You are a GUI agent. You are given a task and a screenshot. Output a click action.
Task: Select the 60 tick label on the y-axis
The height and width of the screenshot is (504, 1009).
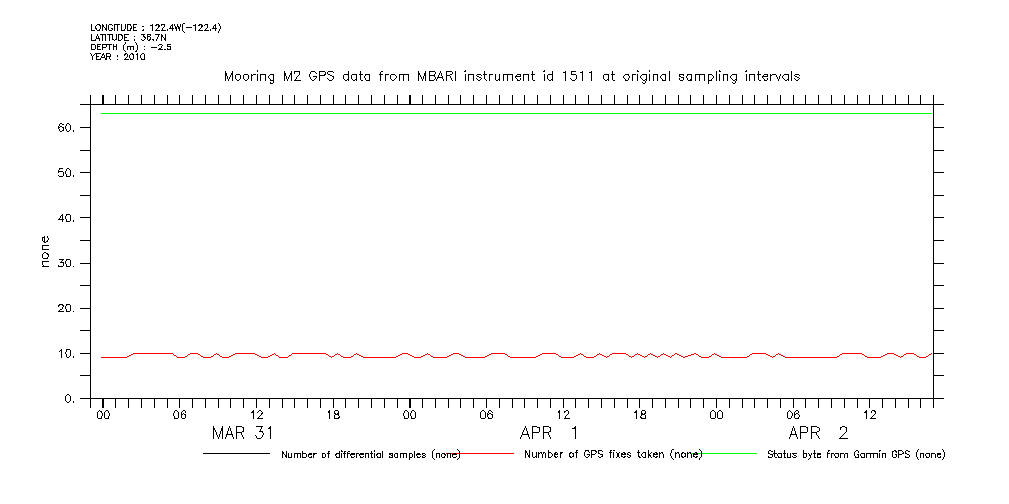click(67, 128)
